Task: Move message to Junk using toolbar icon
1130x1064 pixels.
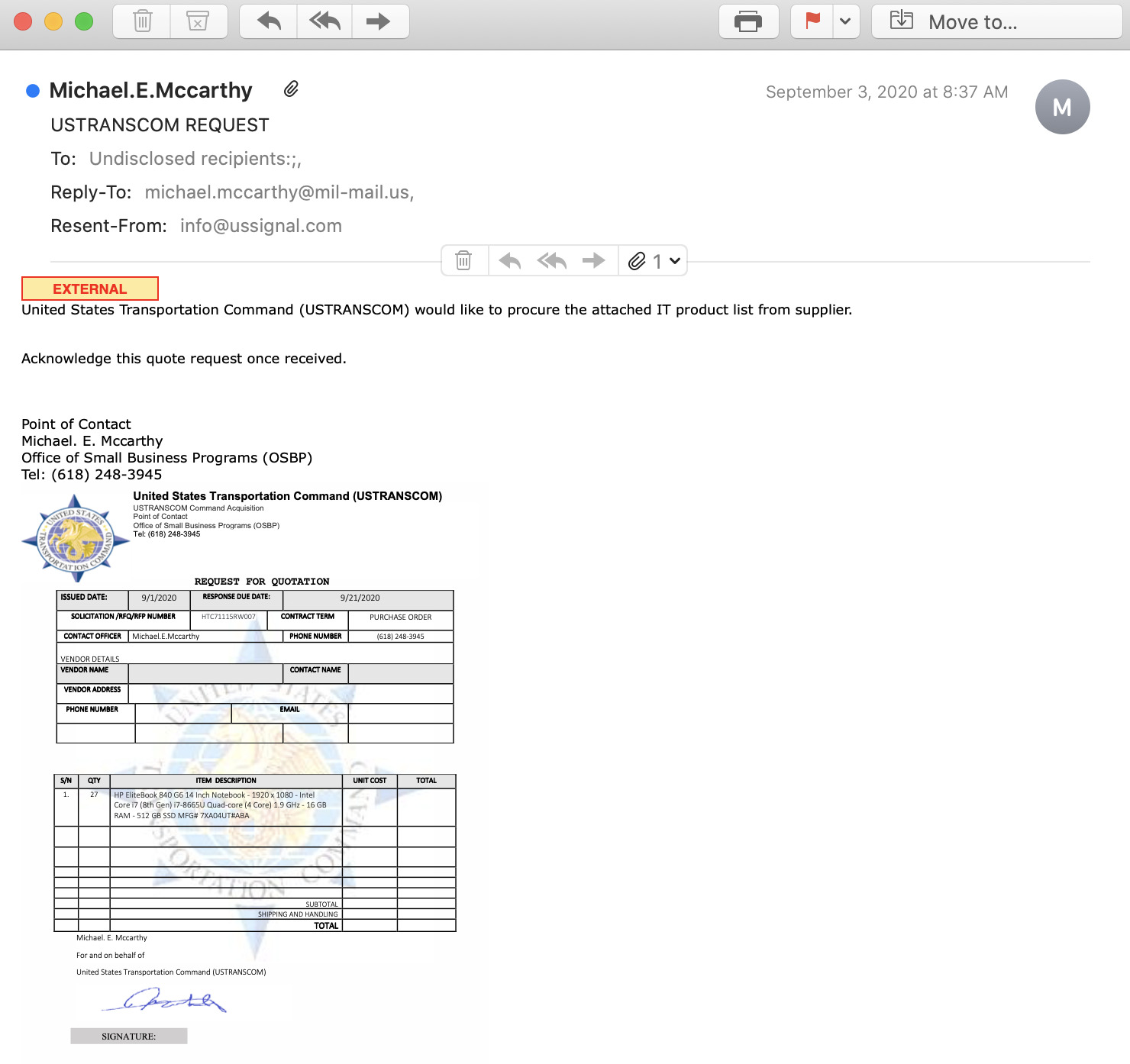Action: [198, 21]
